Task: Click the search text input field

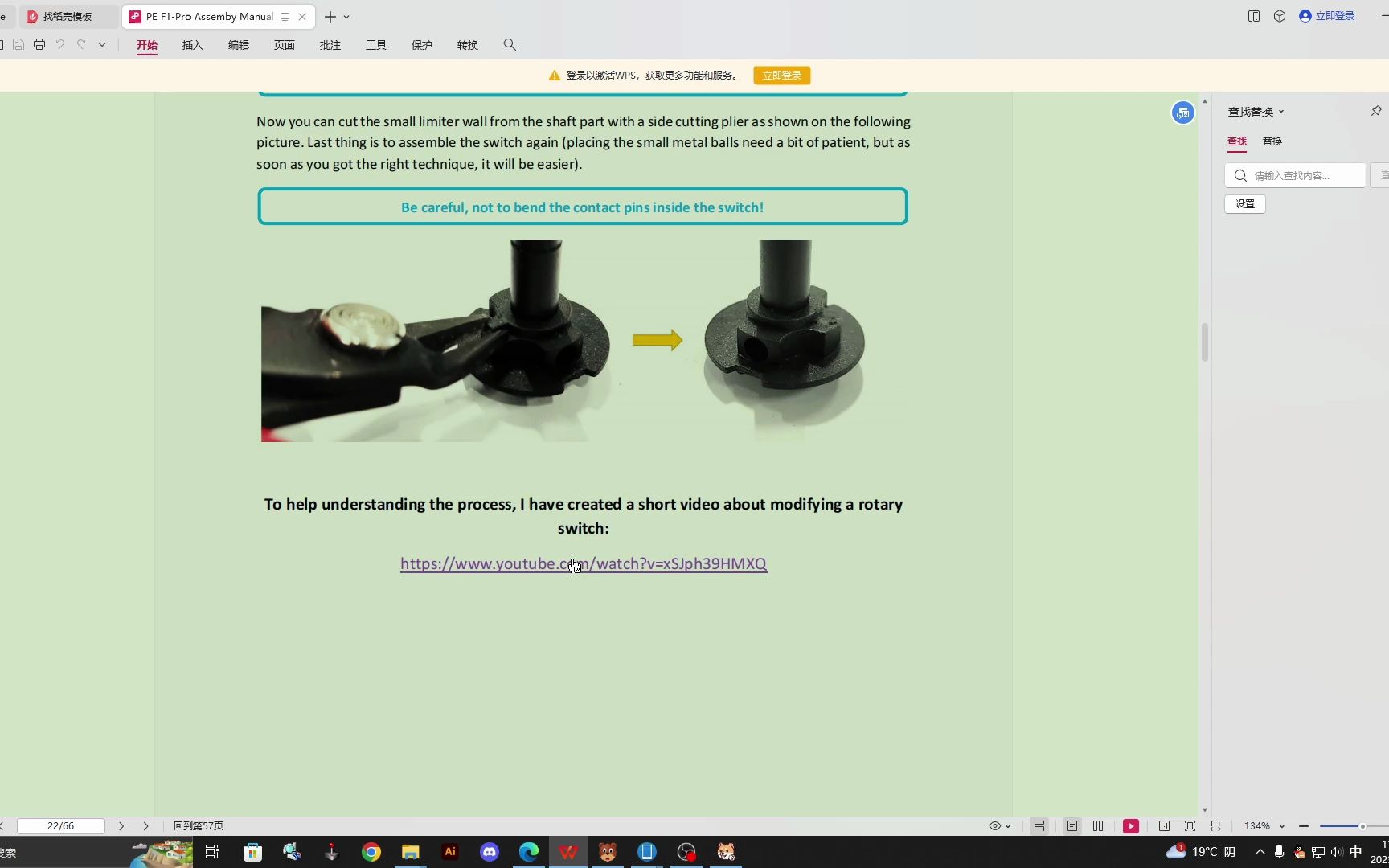Action: pos(1295,175)
